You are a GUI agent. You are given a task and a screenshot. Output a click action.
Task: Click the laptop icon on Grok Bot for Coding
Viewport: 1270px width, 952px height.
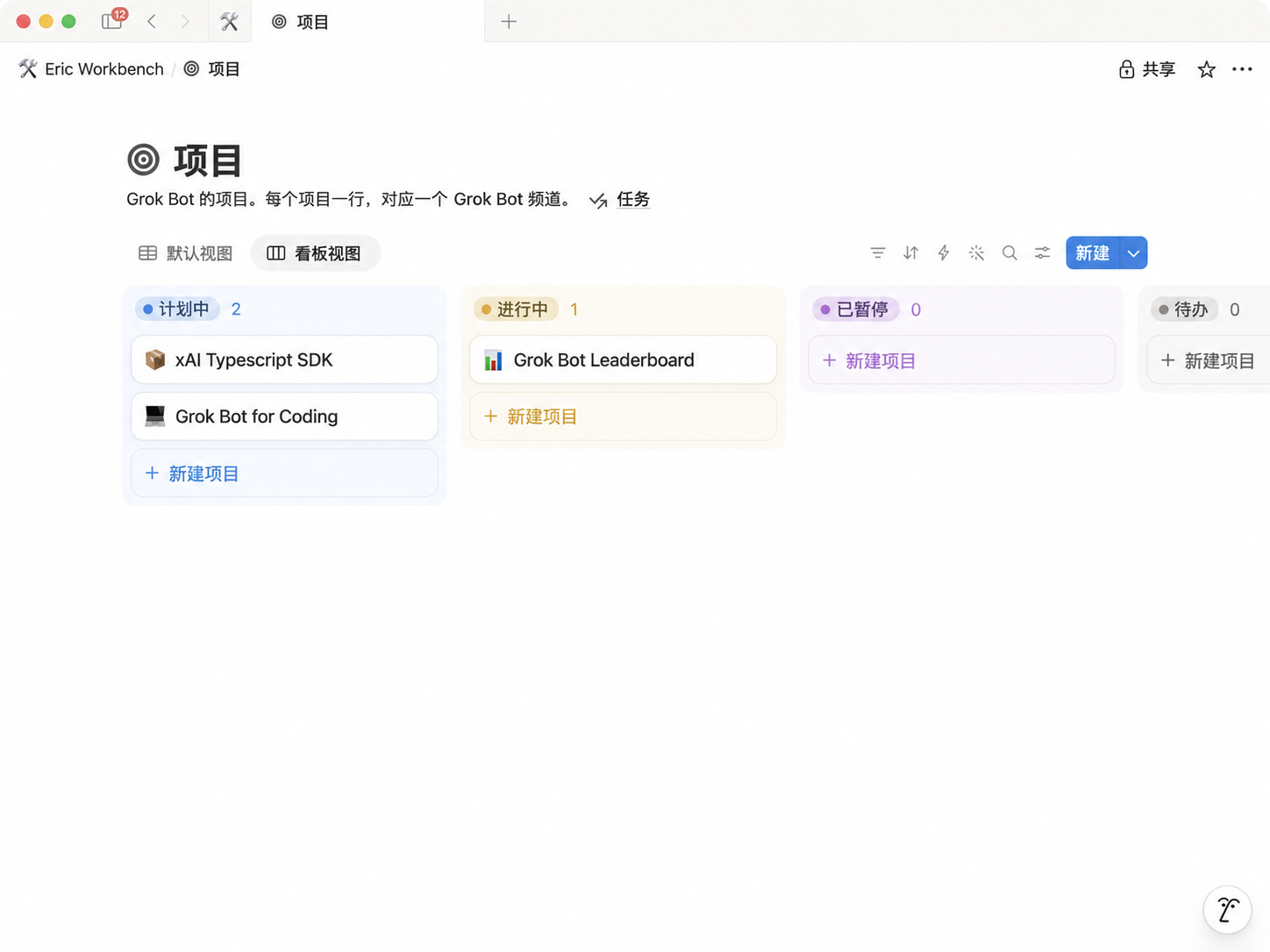coord(155,416)
